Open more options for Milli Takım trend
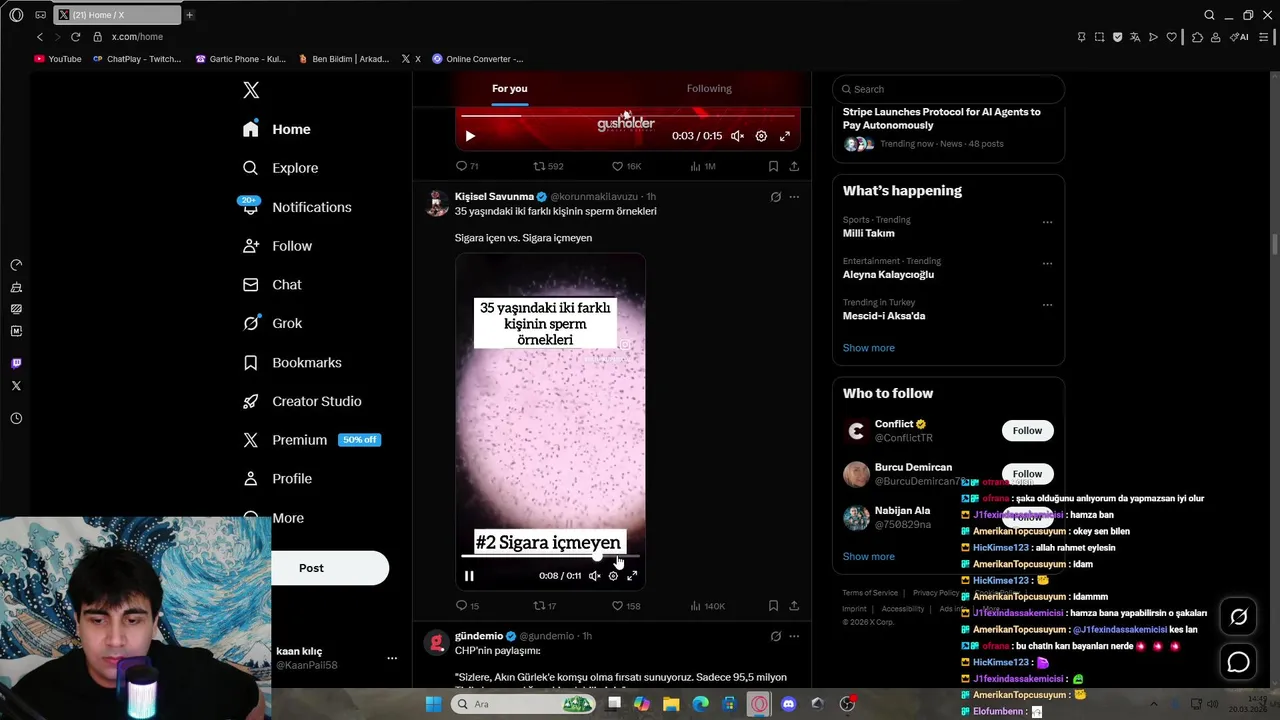Screen dimensions: 1280x720 tap(1047, 222)
